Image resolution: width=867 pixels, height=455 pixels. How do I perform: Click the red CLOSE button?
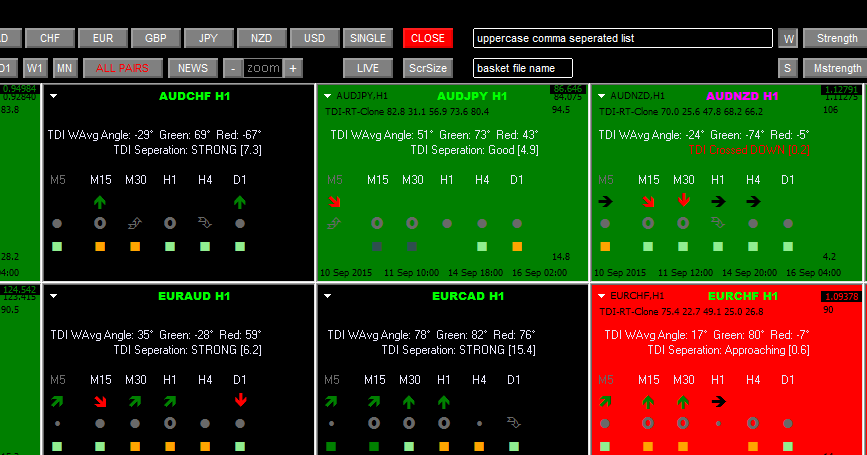tap(428, 38)
